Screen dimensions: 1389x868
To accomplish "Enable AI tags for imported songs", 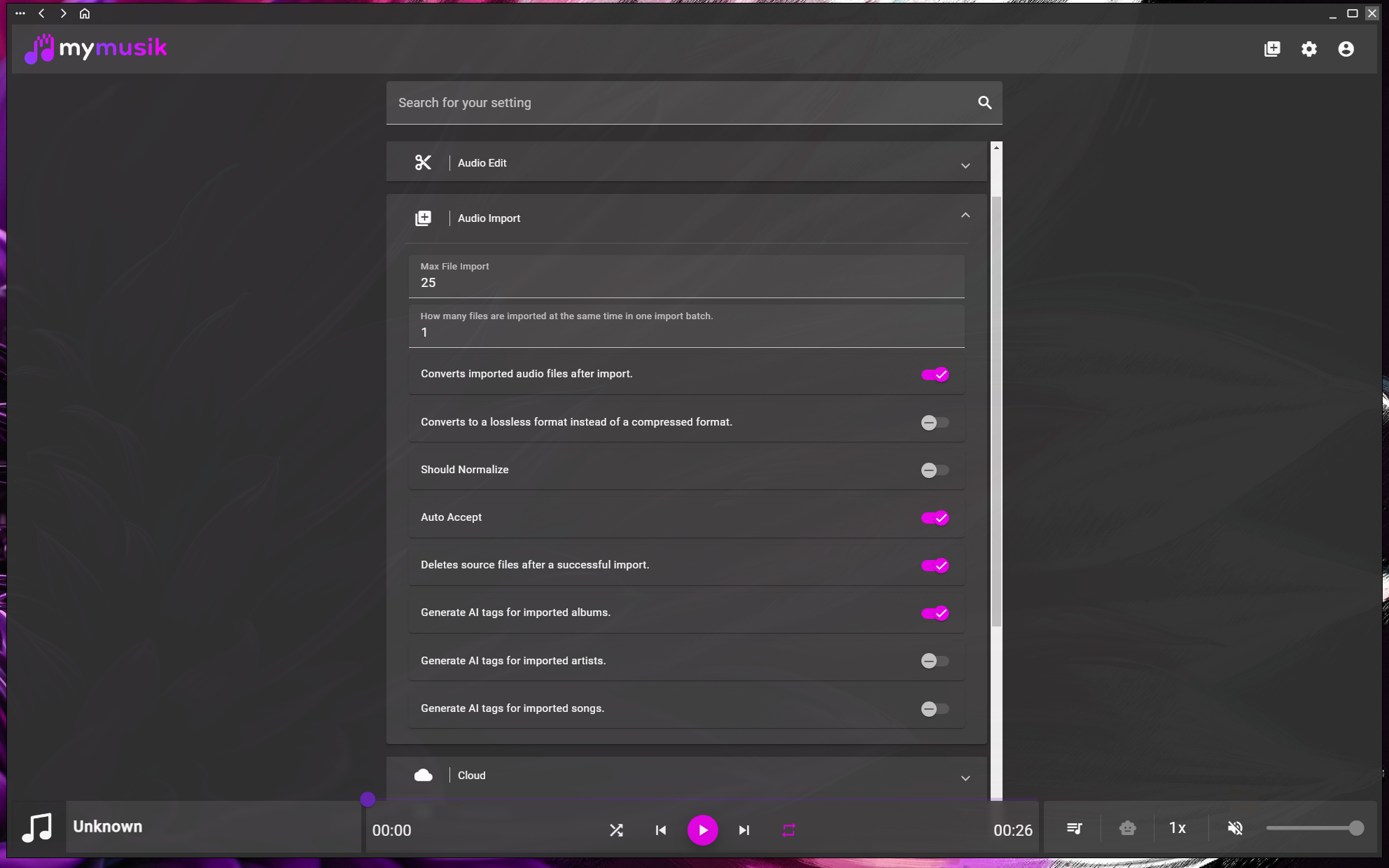I will (935, 708).
